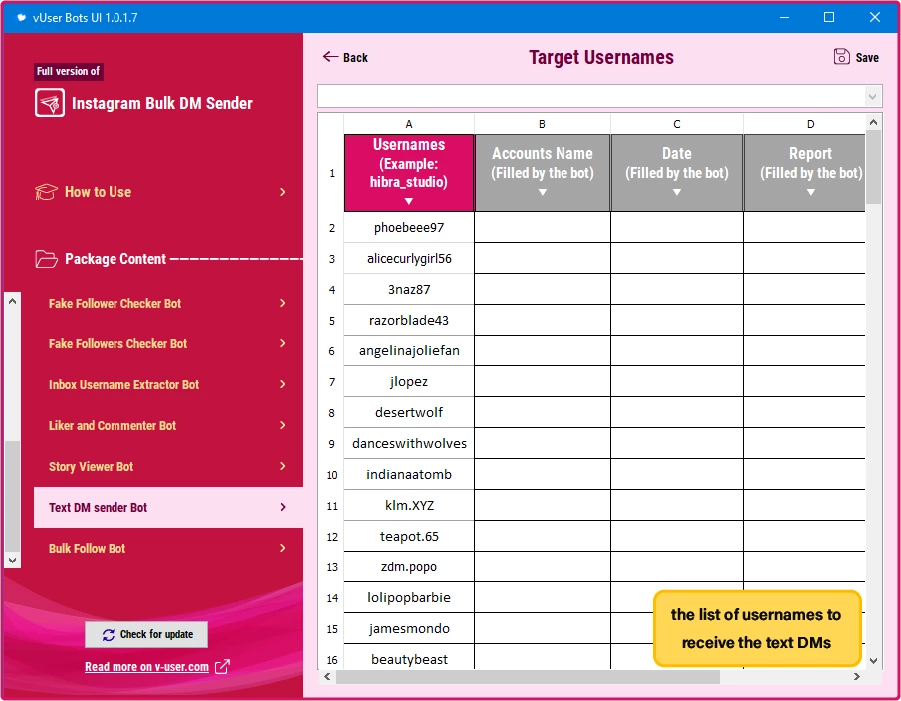Expand the How to Use chevron

pyautogui.click(x=283, y=192)
